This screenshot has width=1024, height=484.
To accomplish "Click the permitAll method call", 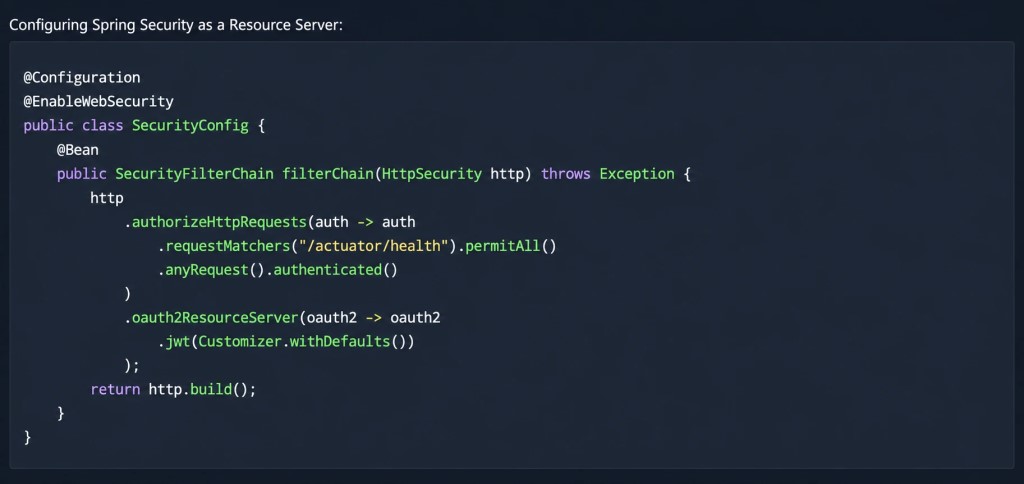I will (x=503, y=246).
